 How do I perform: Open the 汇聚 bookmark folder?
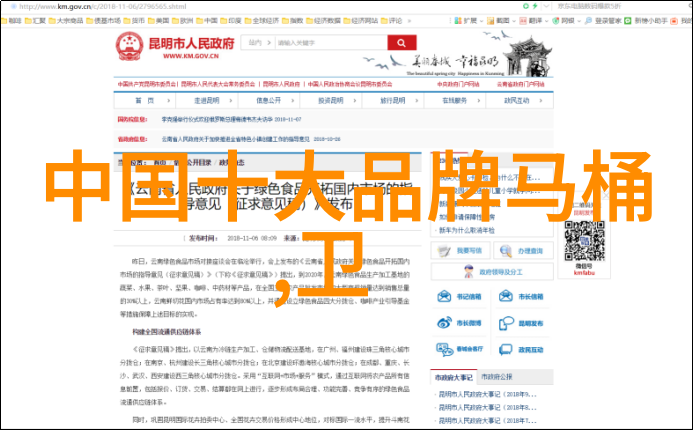point(35,21)
